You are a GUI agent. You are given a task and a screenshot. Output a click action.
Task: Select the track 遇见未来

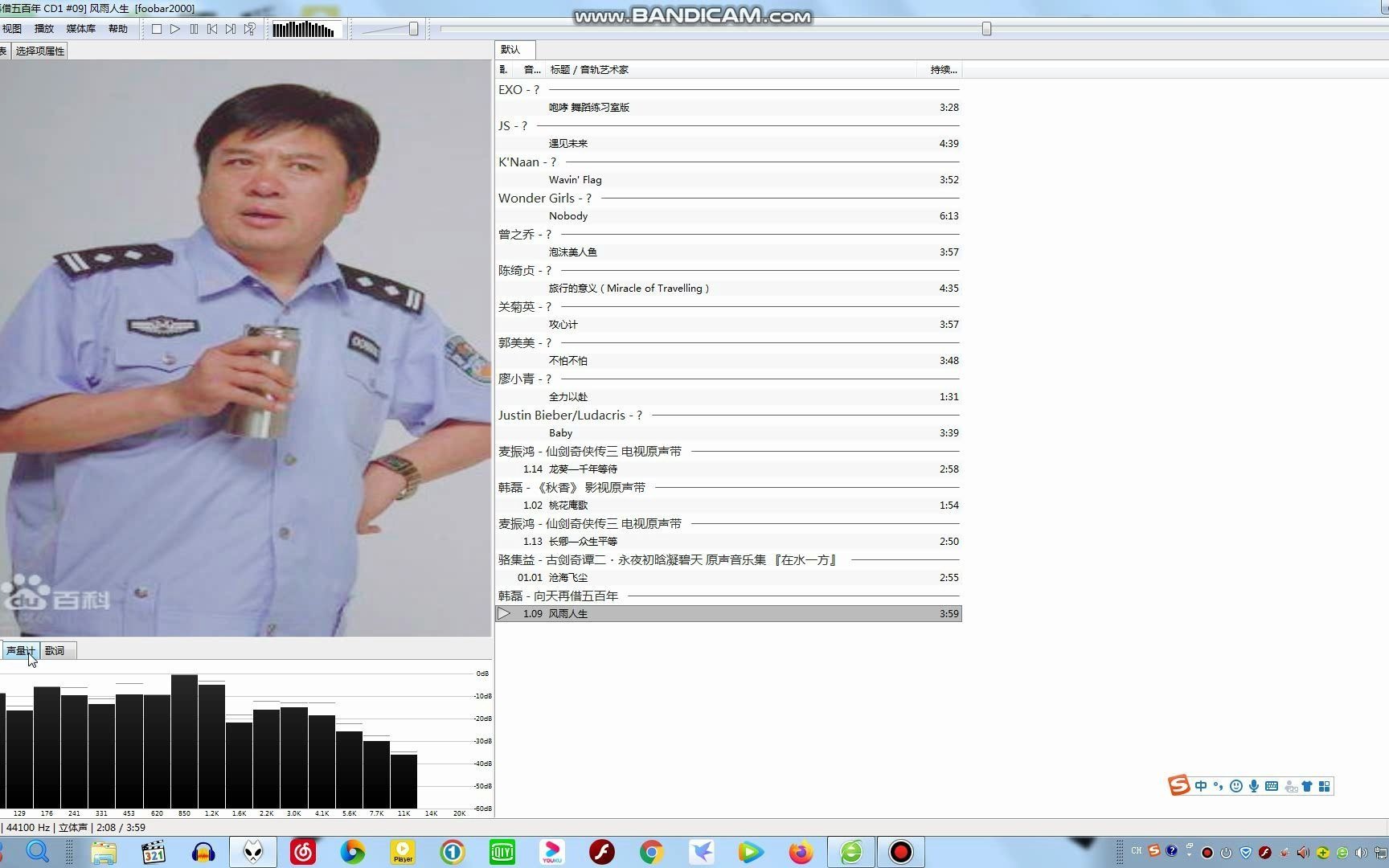(728, 143)
